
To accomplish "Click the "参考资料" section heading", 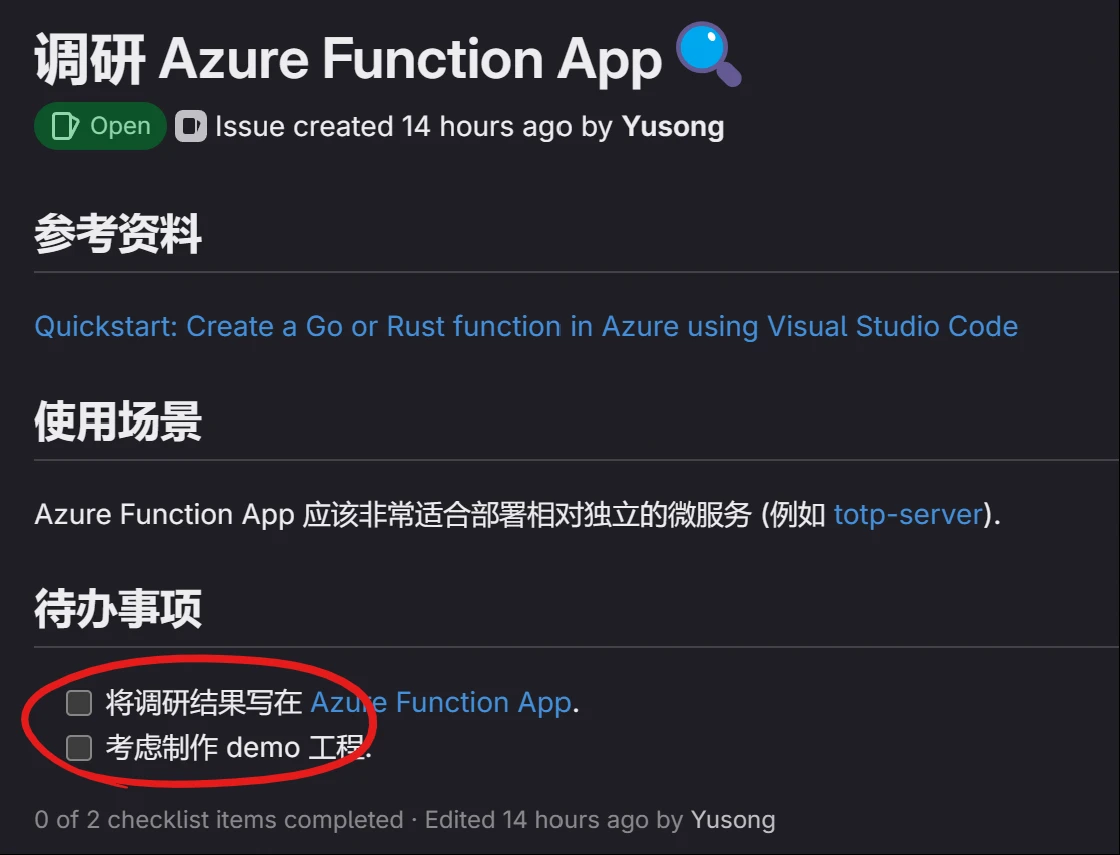I will coord(118,235).
